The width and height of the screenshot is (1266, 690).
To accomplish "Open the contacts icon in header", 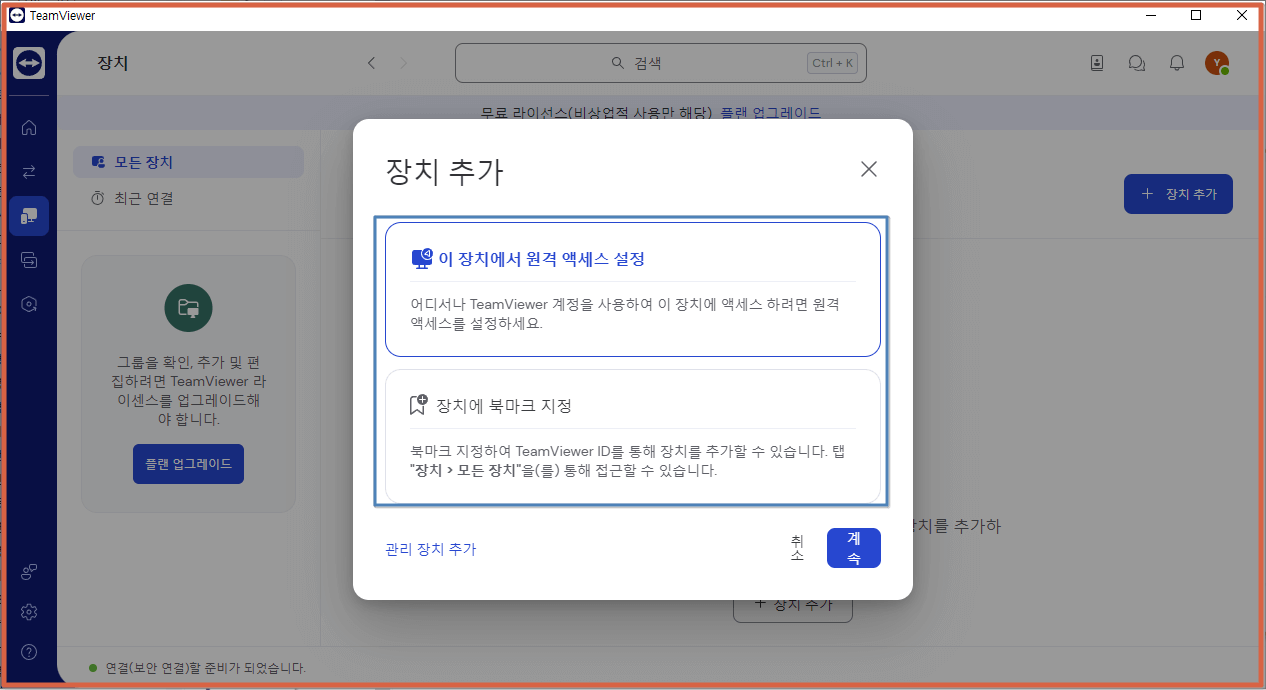I will tap(1097, 63).
